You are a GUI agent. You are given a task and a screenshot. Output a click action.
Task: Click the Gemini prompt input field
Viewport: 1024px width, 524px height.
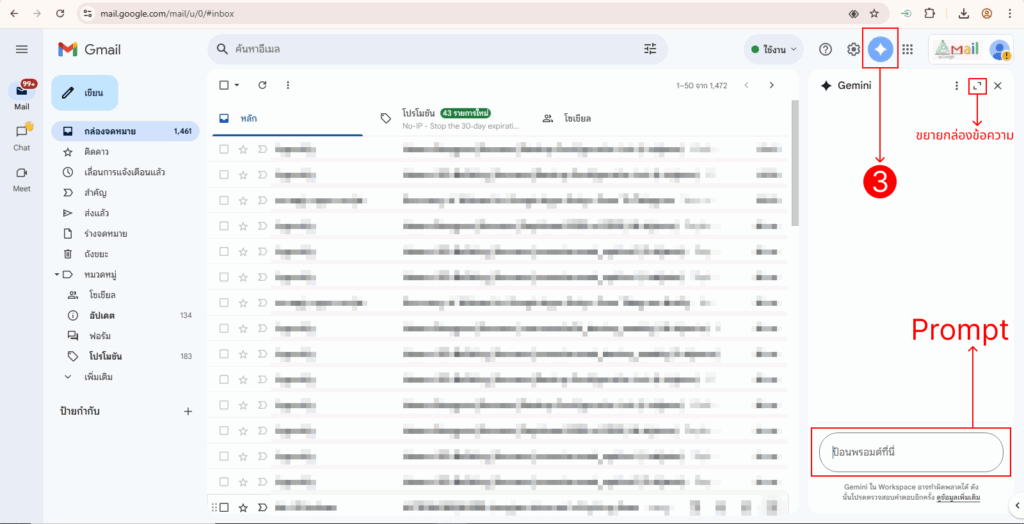[x=910, y=452]
